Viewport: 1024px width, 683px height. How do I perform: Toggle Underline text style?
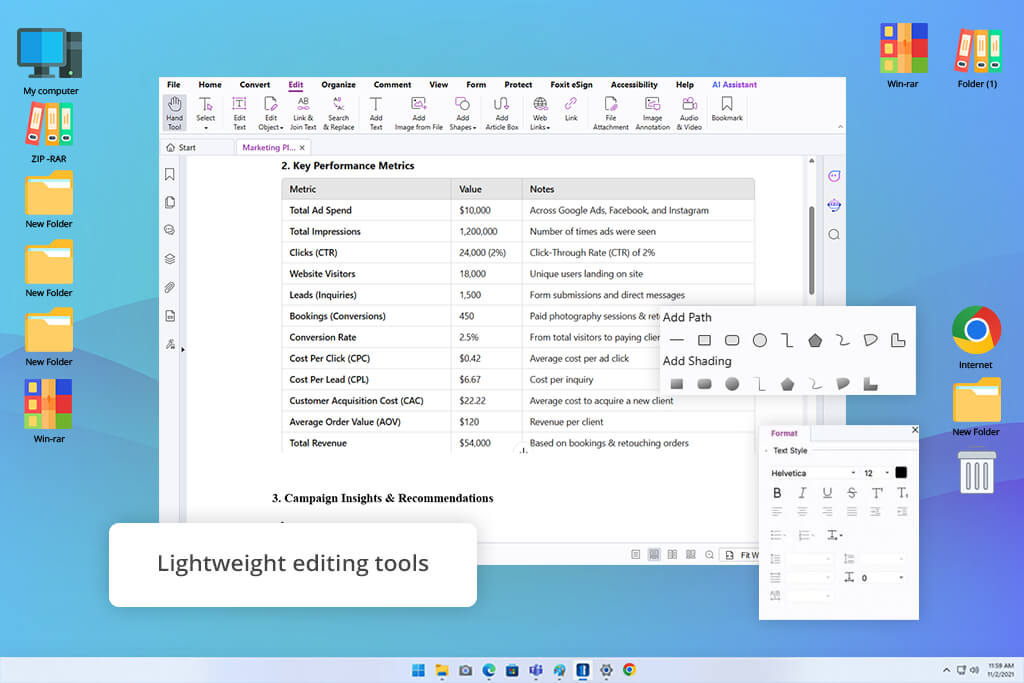click(827, 492)
